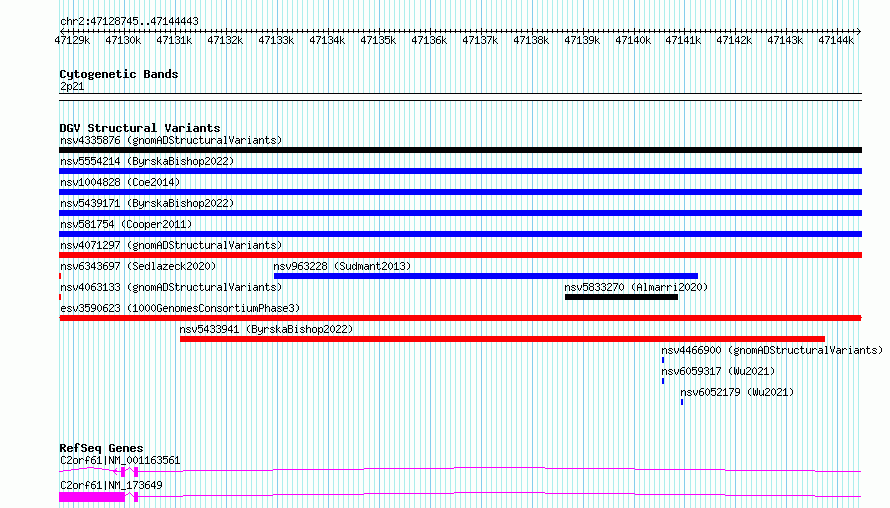Image resolution: width=890 pixels, height=508 pixels.
Task: Click the red nsv4071297 variant bar
Action: pos(460,255)
